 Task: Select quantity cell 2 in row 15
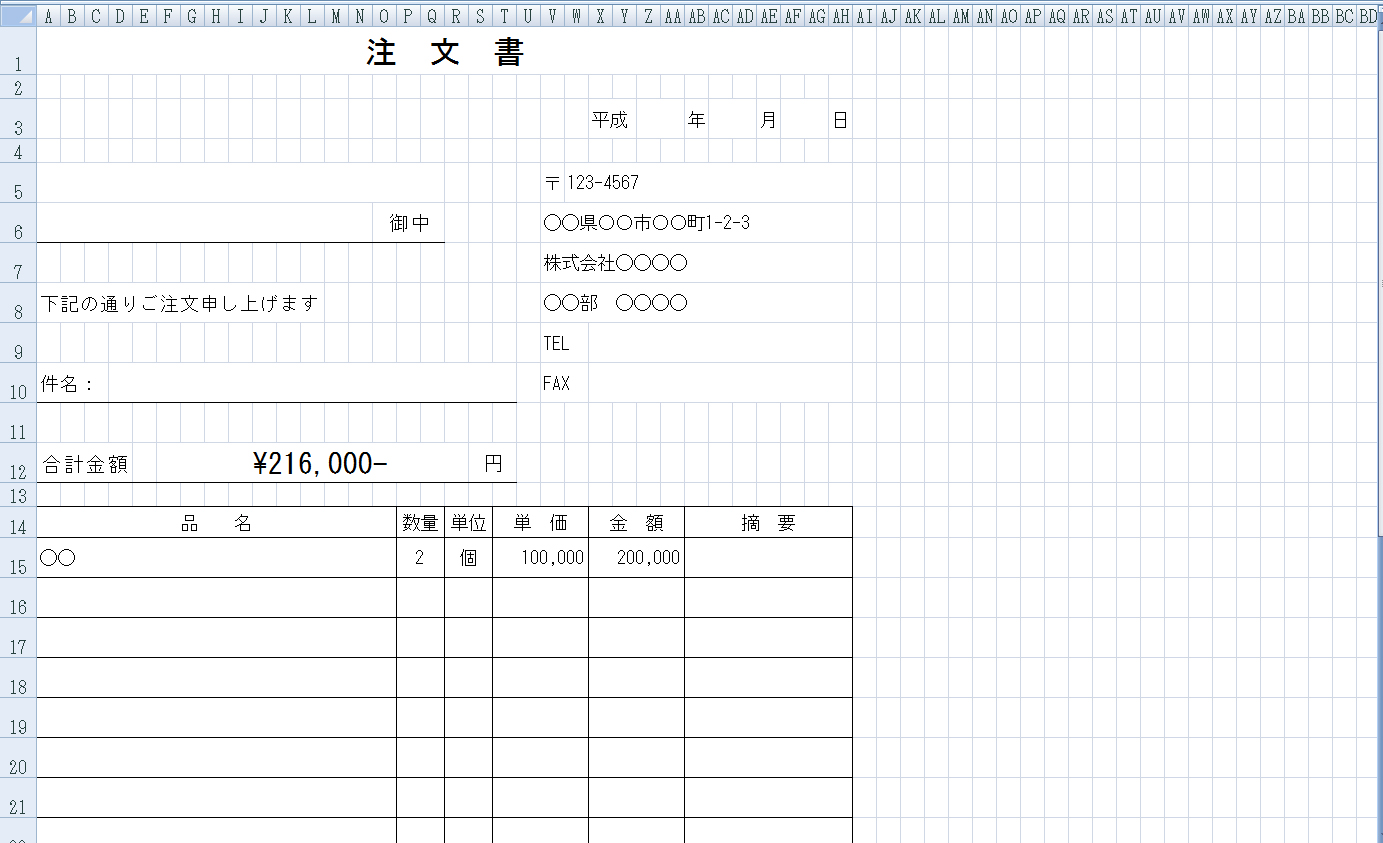pos(420,558)
